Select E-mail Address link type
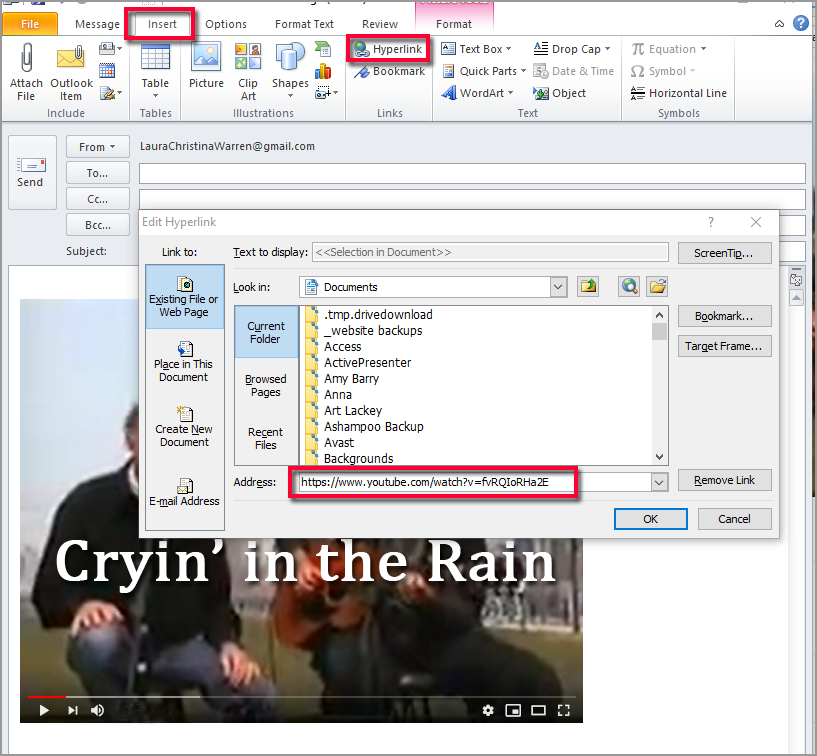 (184, 492)
